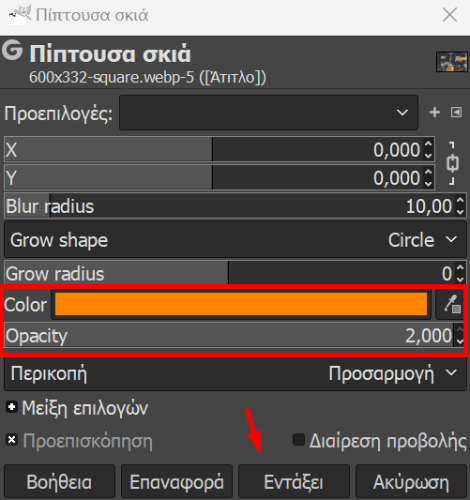Open the presets management menu icon
This screenshot has height=500, width=470.
point(456,112)
